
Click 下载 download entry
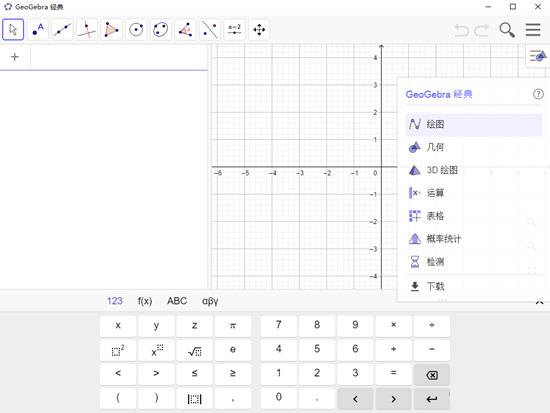pyautogui.click(x=474, y=287)
